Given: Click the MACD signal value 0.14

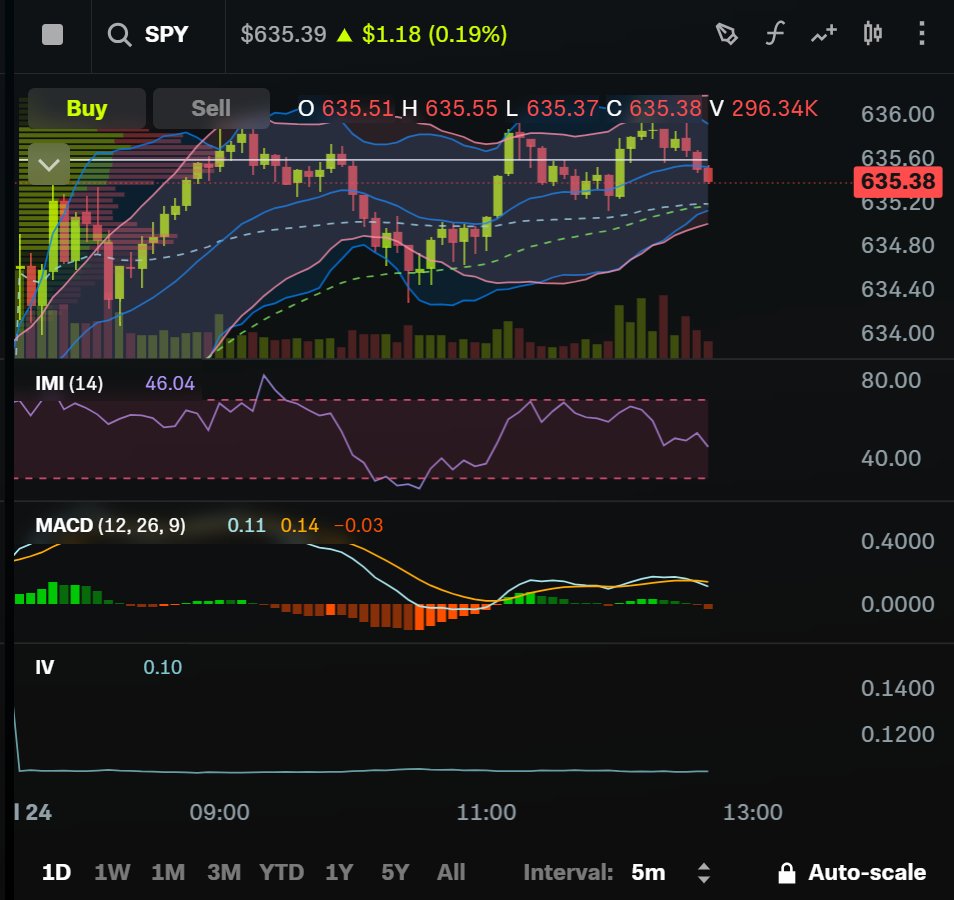Looking at the screenshot, I should coord(299,525).
